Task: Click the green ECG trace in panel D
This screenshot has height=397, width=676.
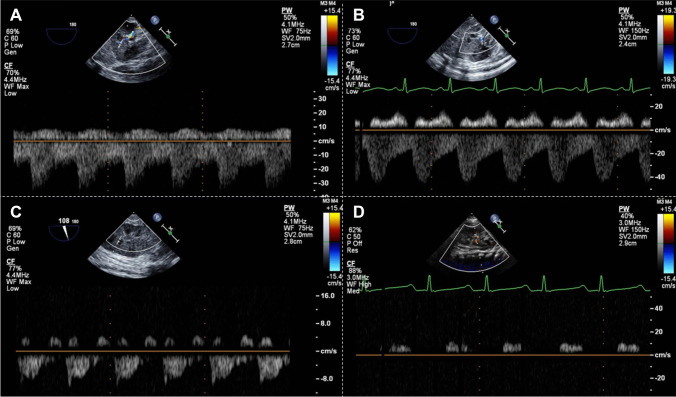Action: 506,284
